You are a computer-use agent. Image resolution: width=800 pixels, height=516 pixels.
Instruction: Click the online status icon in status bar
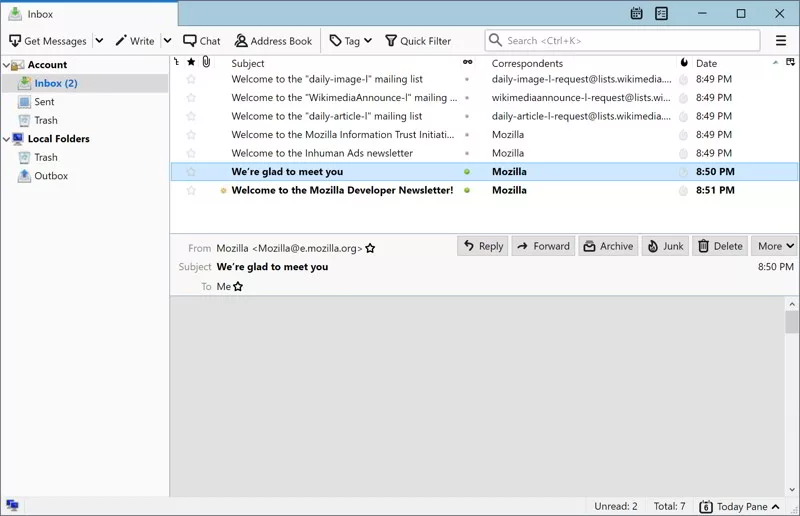click(12, 506)
